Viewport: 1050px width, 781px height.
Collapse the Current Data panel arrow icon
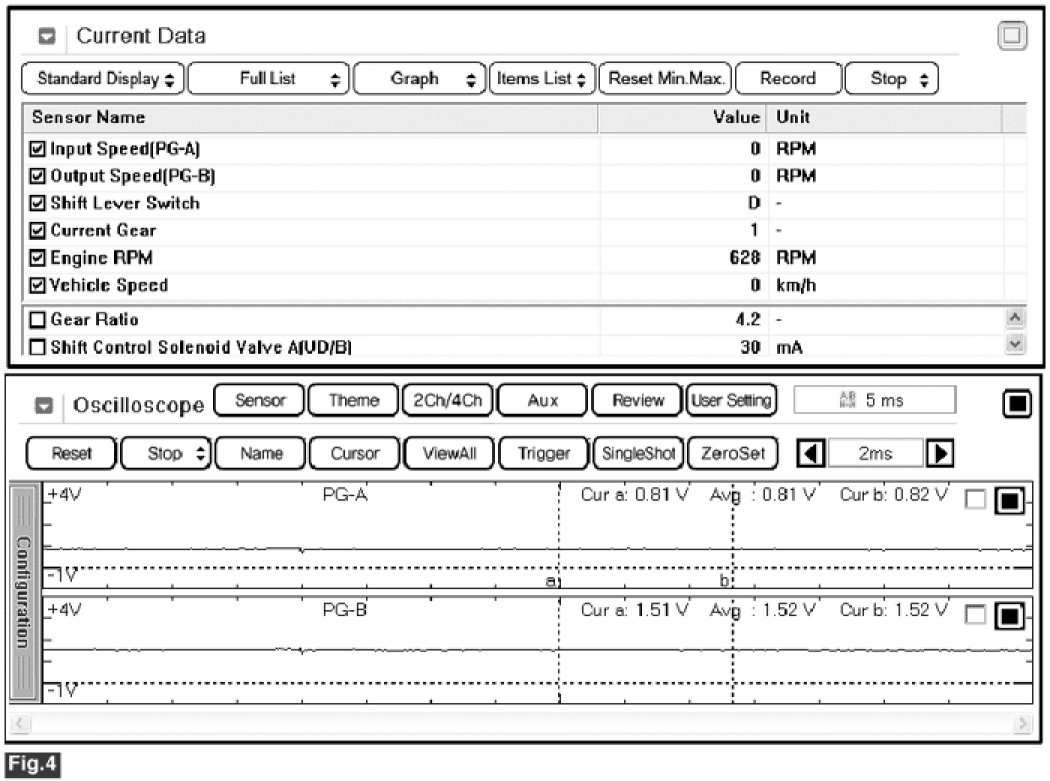click(x=46, y=38)
